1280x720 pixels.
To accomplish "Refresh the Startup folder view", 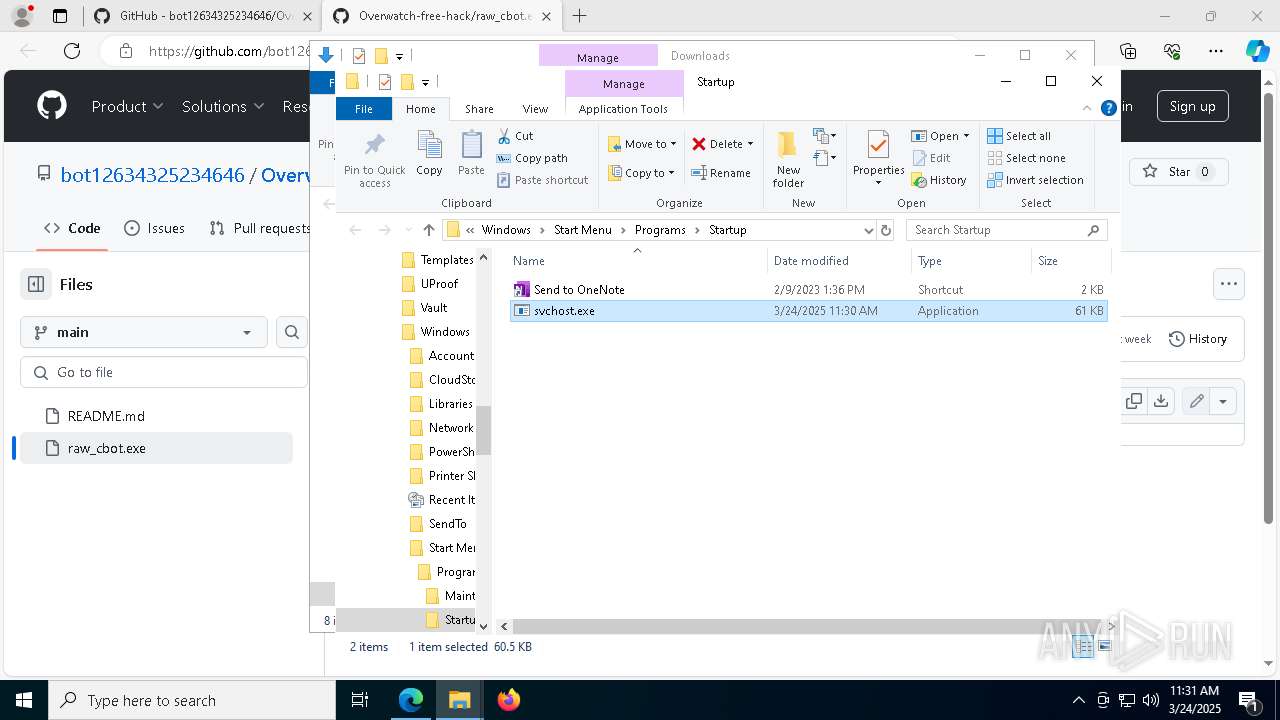I will click(885, 230).
